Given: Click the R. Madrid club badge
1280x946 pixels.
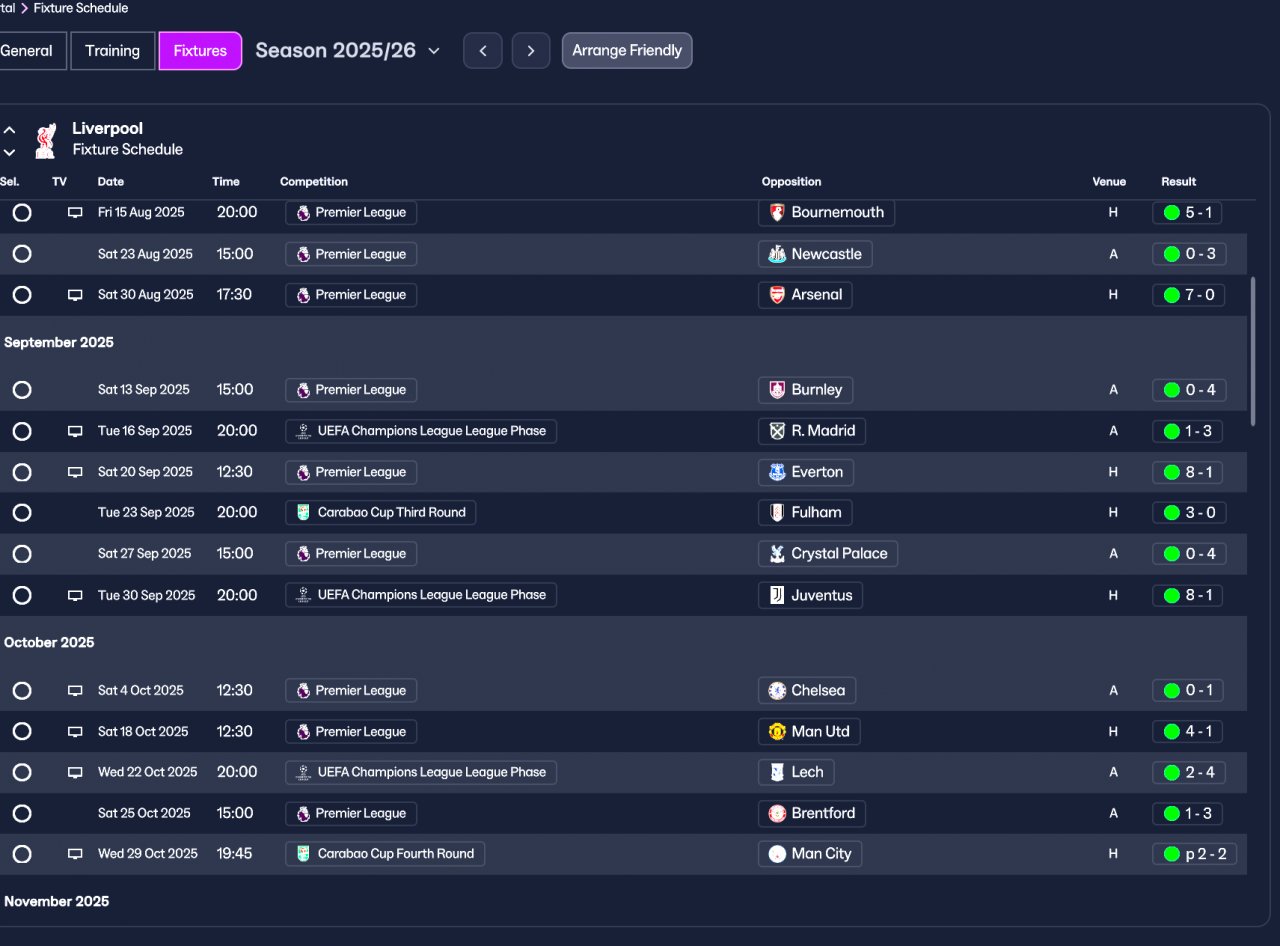Looking at the screenshot, I should point(777,431).
